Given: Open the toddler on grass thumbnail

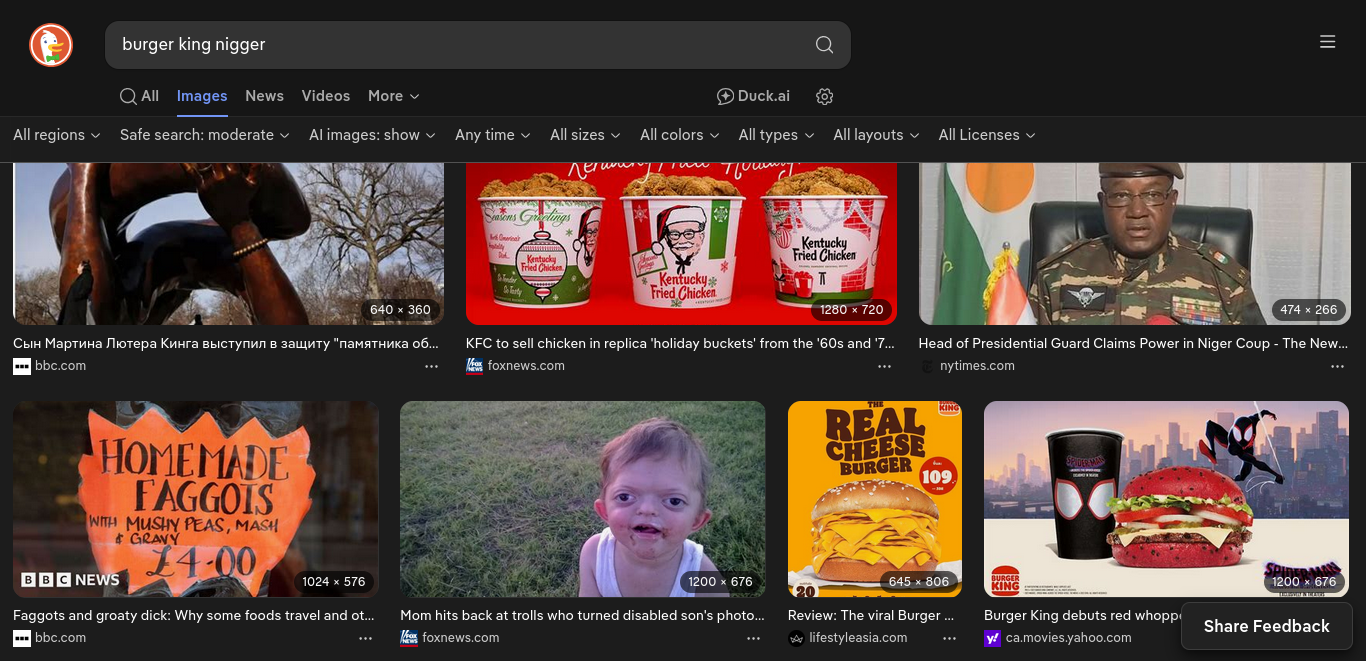Looking at the screenshot, I should click(x=583, y=499).
